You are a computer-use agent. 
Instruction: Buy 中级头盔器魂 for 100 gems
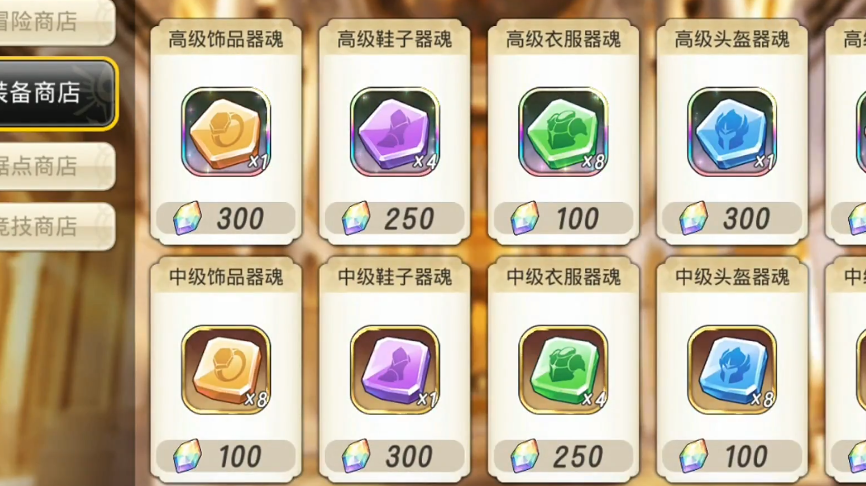tap(732, 456)
